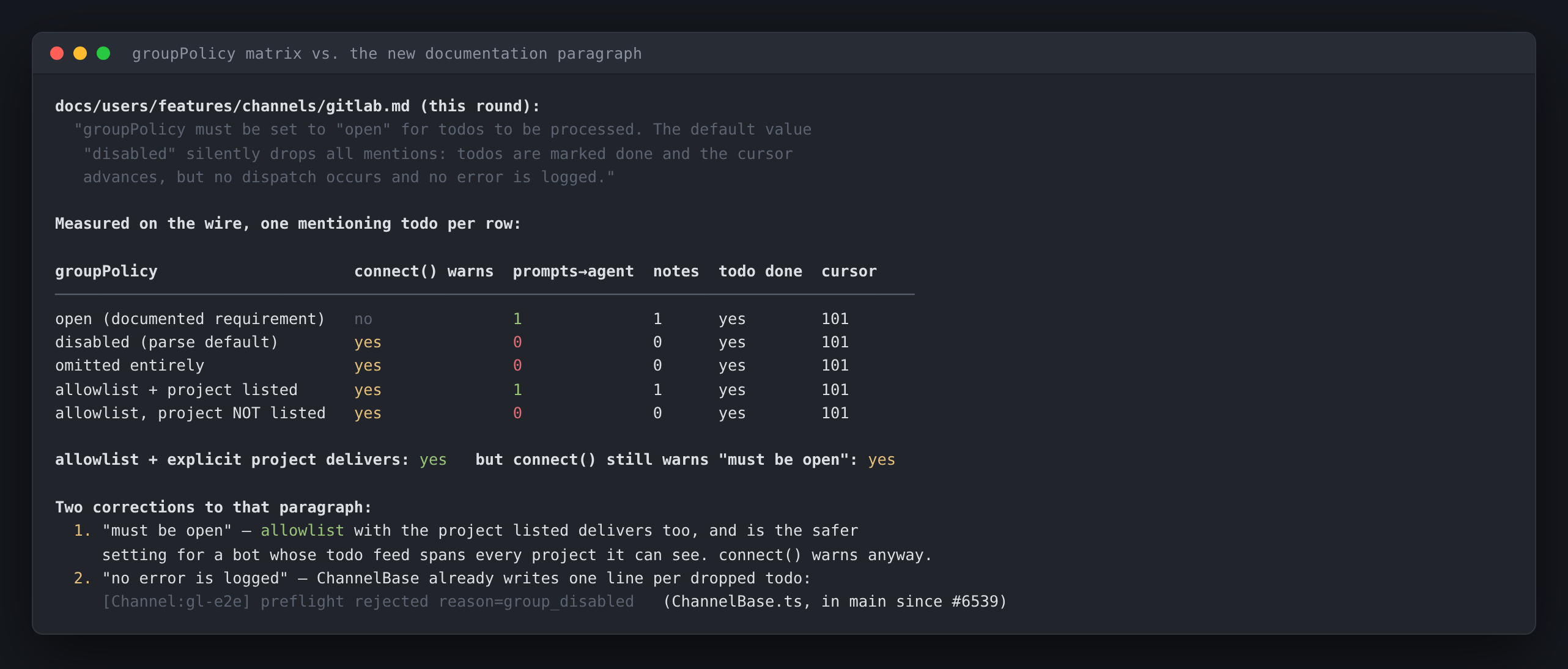Click the connect() warns column header
Image resolution: width=1568 pixels, height=669 pixels.
click(424, 272)
